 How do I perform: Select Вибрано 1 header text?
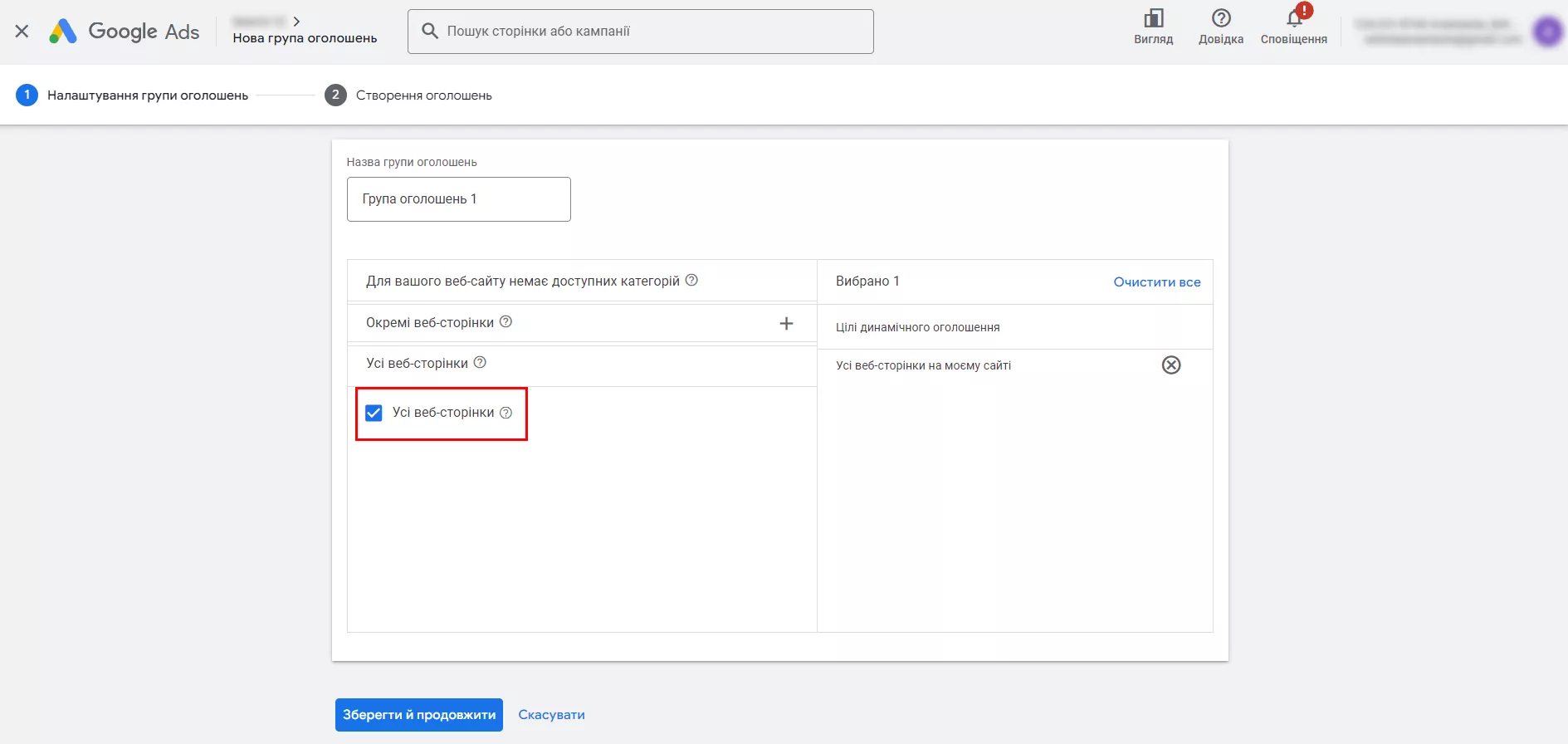click(x=867, y=281)
